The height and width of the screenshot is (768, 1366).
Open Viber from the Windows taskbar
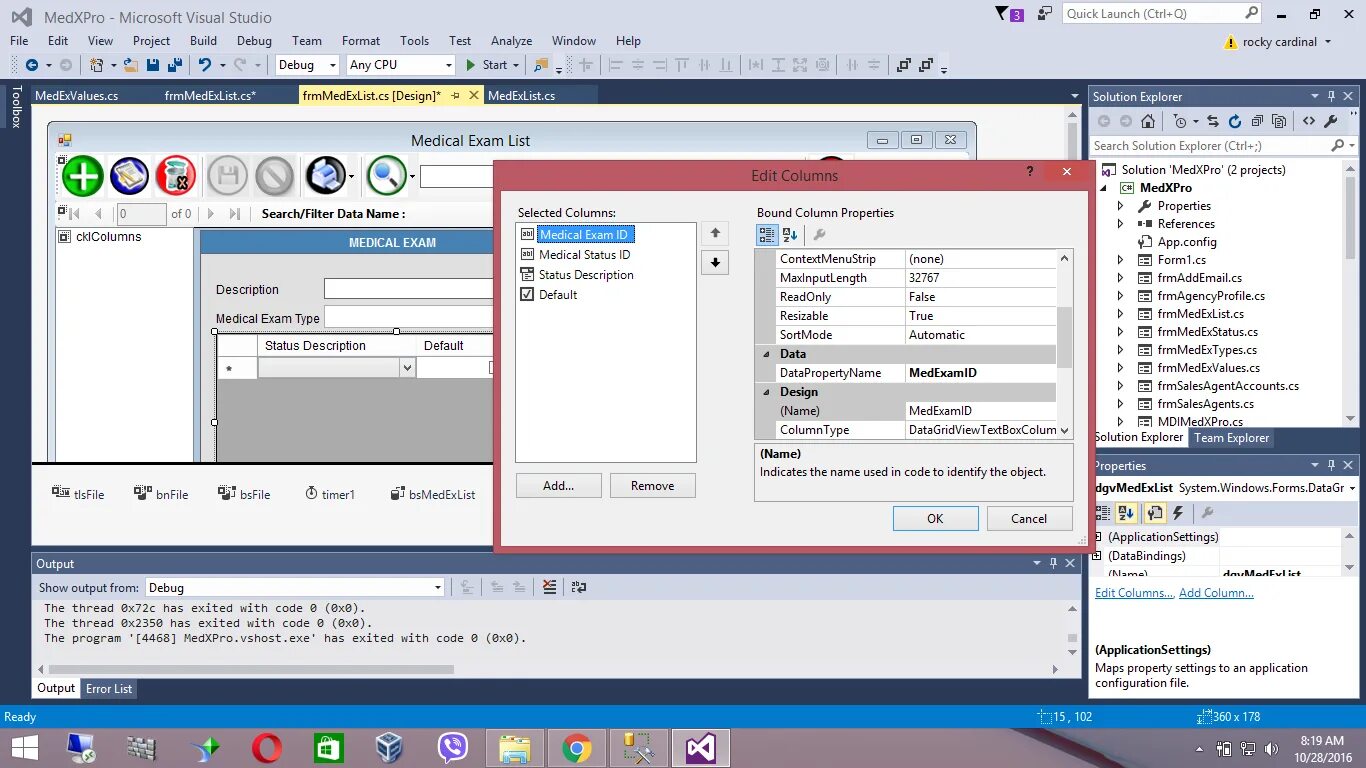453,748
